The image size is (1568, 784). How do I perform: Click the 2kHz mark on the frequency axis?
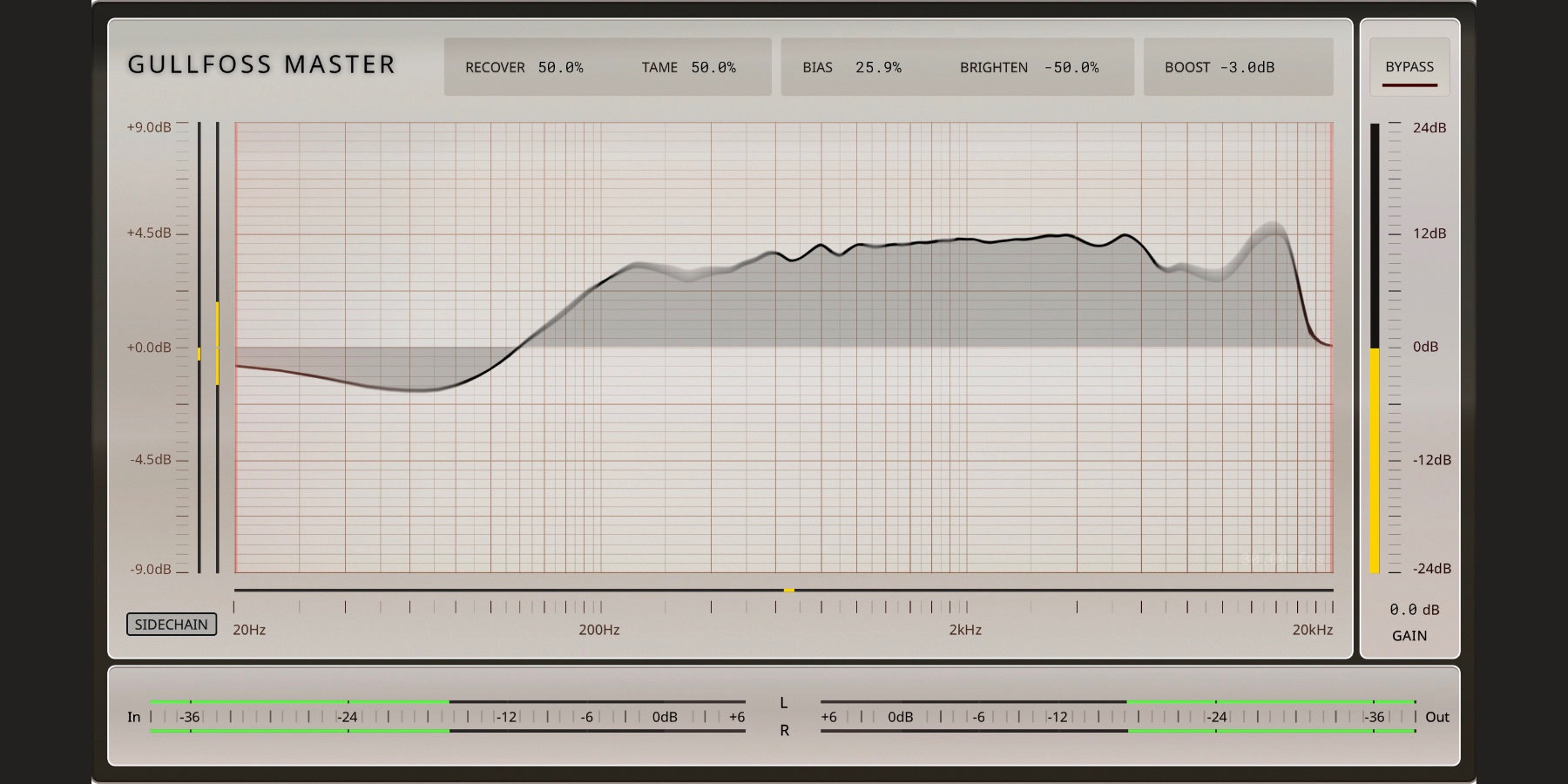(965, 607)
